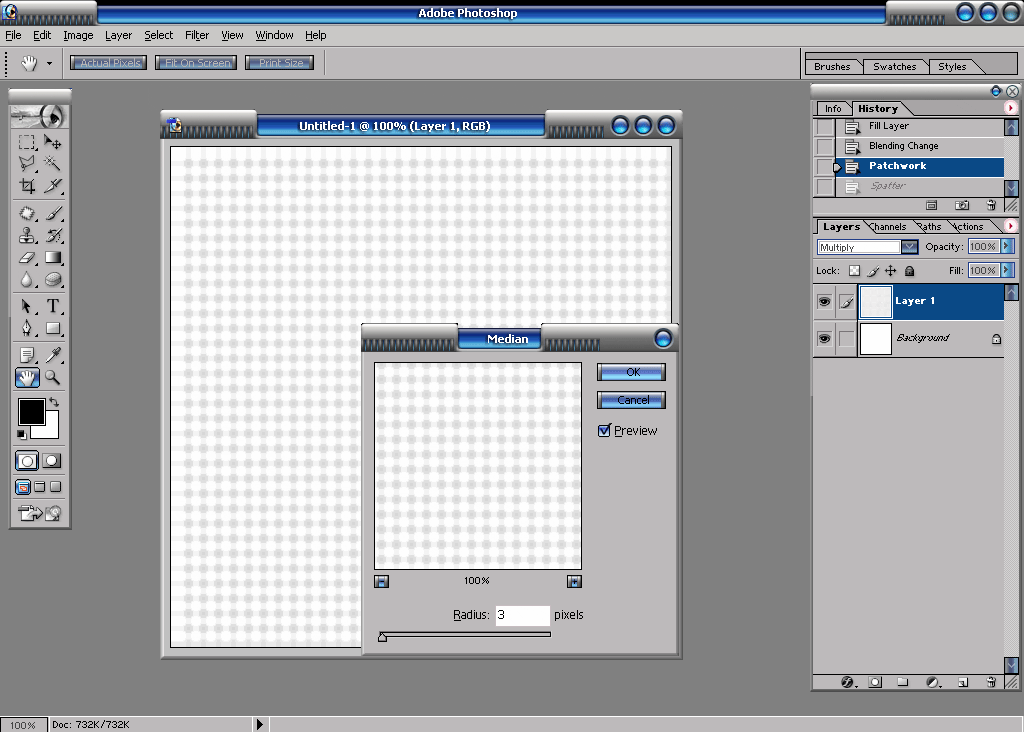This screenshot has width=1024, height=732.
Task: Swap foreground and background colors
Action: coord(54,402)
